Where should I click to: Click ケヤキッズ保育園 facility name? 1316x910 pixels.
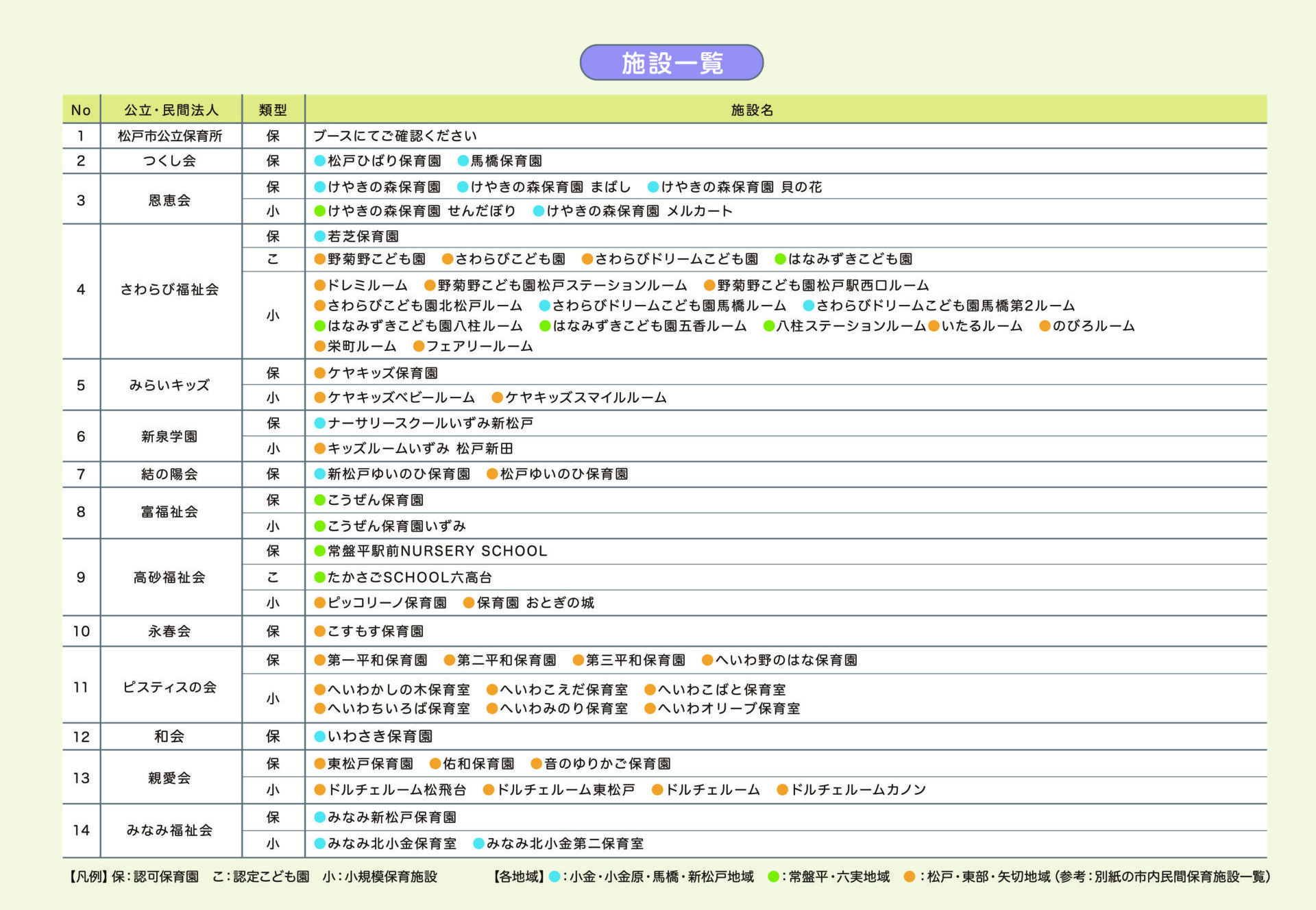(382, 373)
